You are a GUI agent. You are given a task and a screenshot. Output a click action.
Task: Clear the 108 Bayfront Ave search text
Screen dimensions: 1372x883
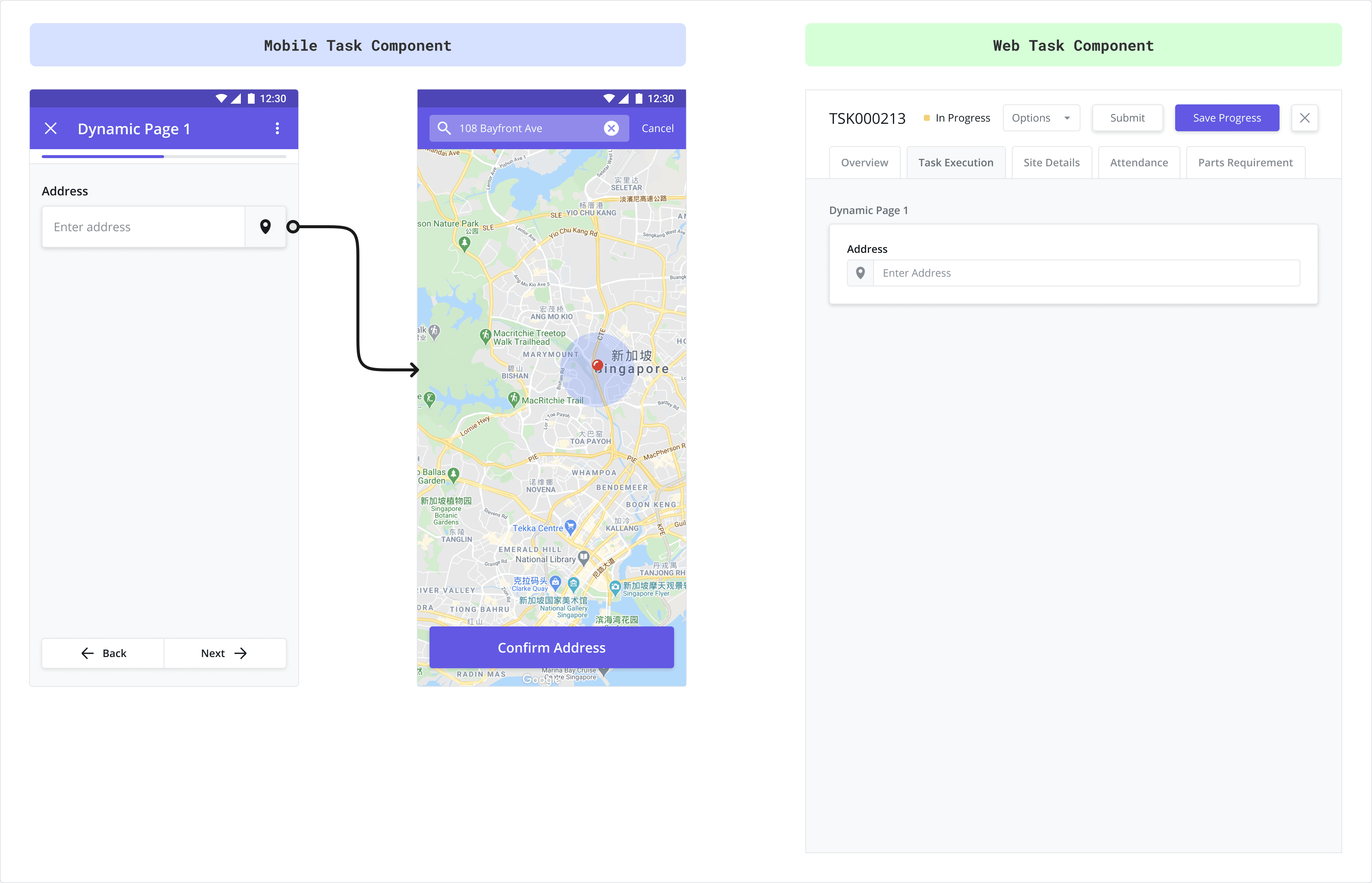[611, 128]
